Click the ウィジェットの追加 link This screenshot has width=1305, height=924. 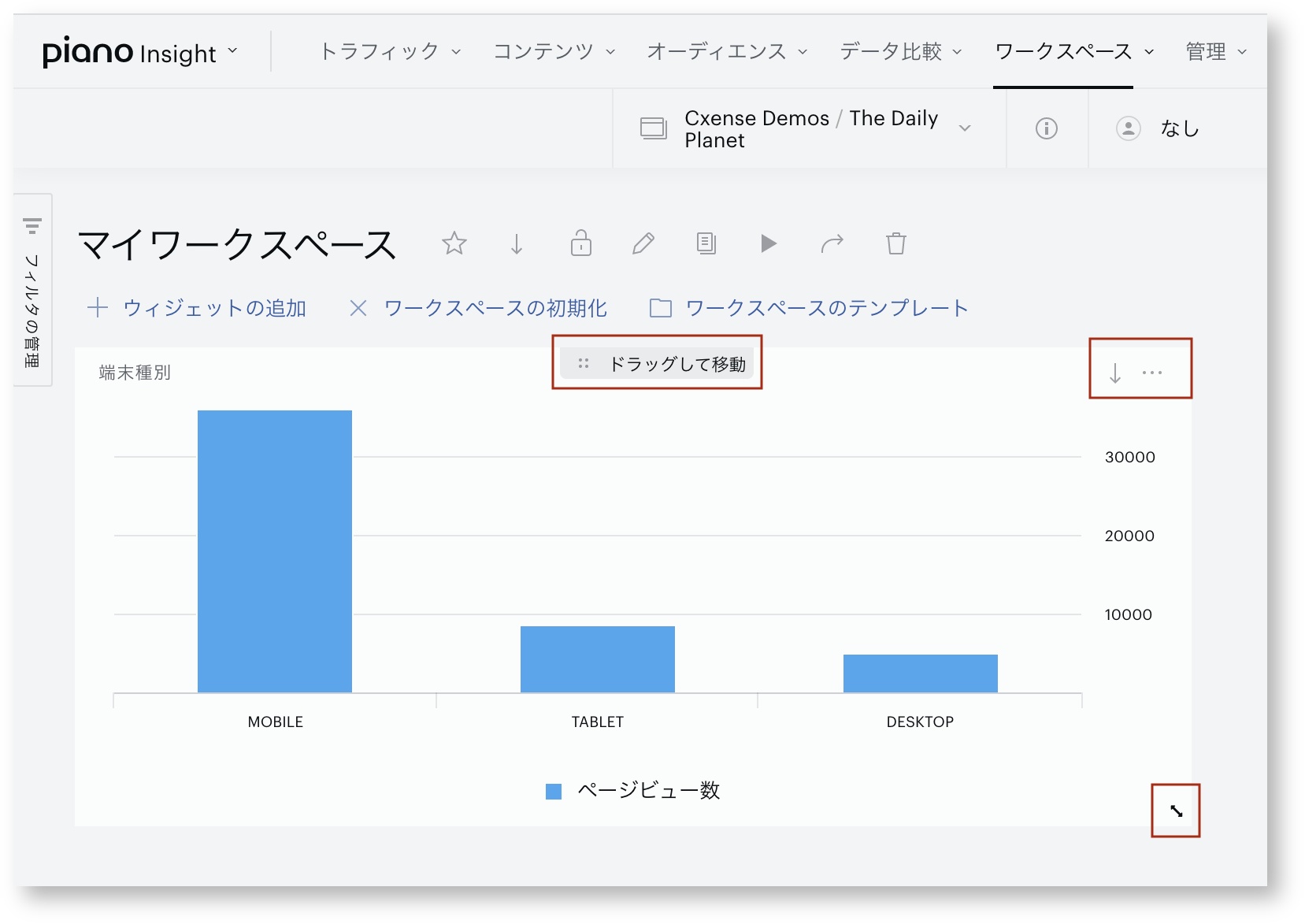[215, 308]
